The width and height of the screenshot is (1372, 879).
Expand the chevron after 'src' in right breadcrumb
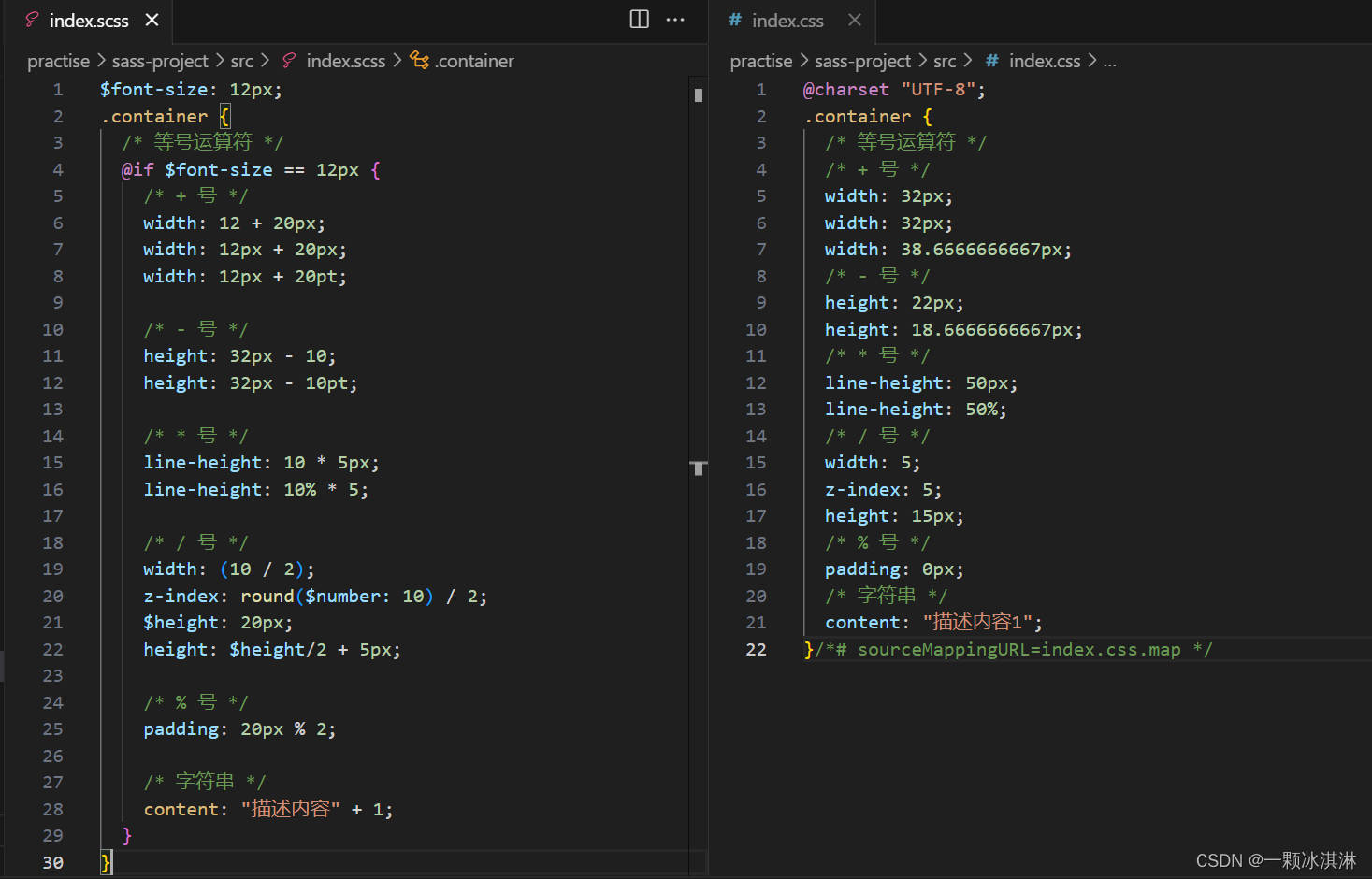pyautogui.click(x=968, y=61)
